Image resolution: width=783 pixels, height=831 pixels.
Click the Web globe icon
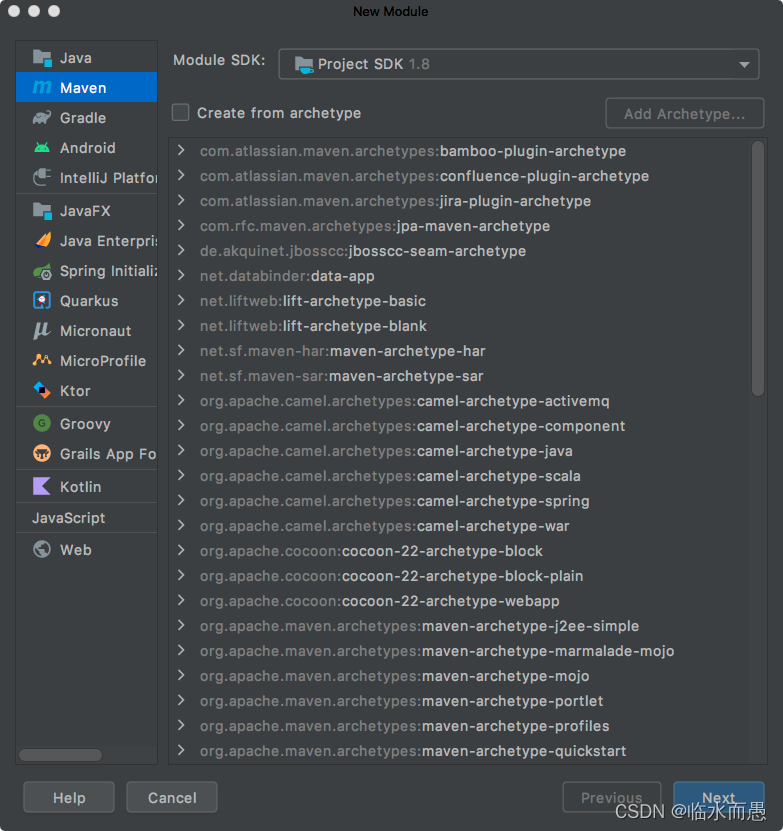(42, 550)
